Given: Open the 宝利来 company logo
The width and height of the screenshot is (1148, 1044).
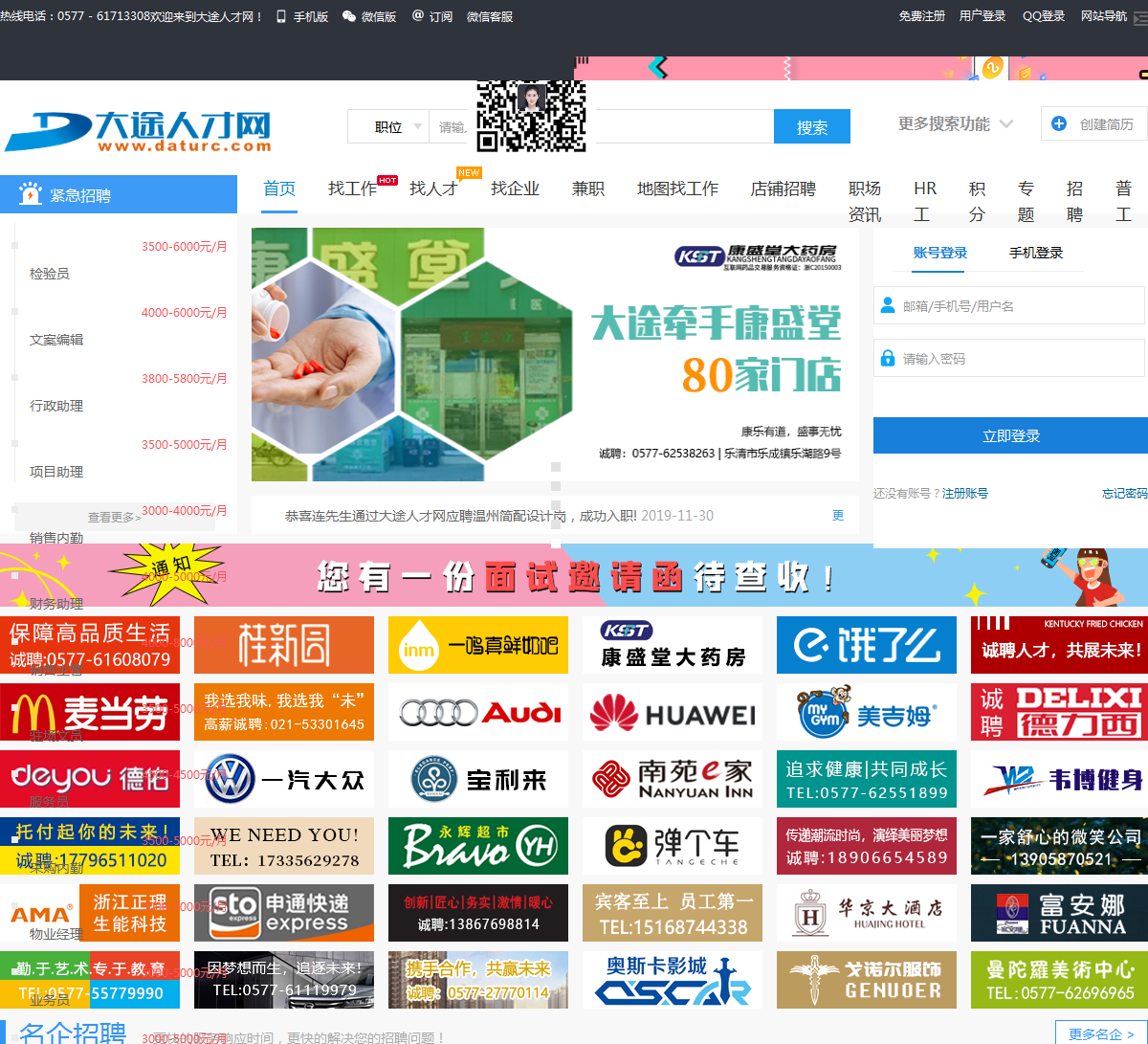Looking at the screenshot, I should [x=478, y=779].
